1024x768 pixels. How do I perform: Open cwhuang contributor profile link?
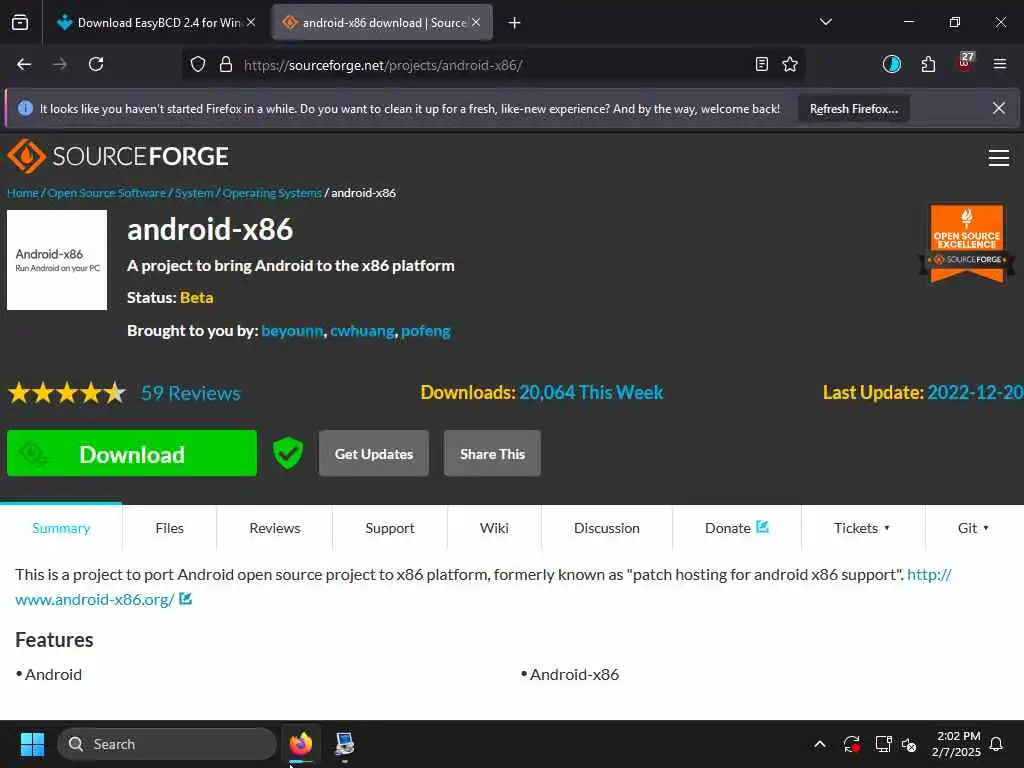(362, 330)
